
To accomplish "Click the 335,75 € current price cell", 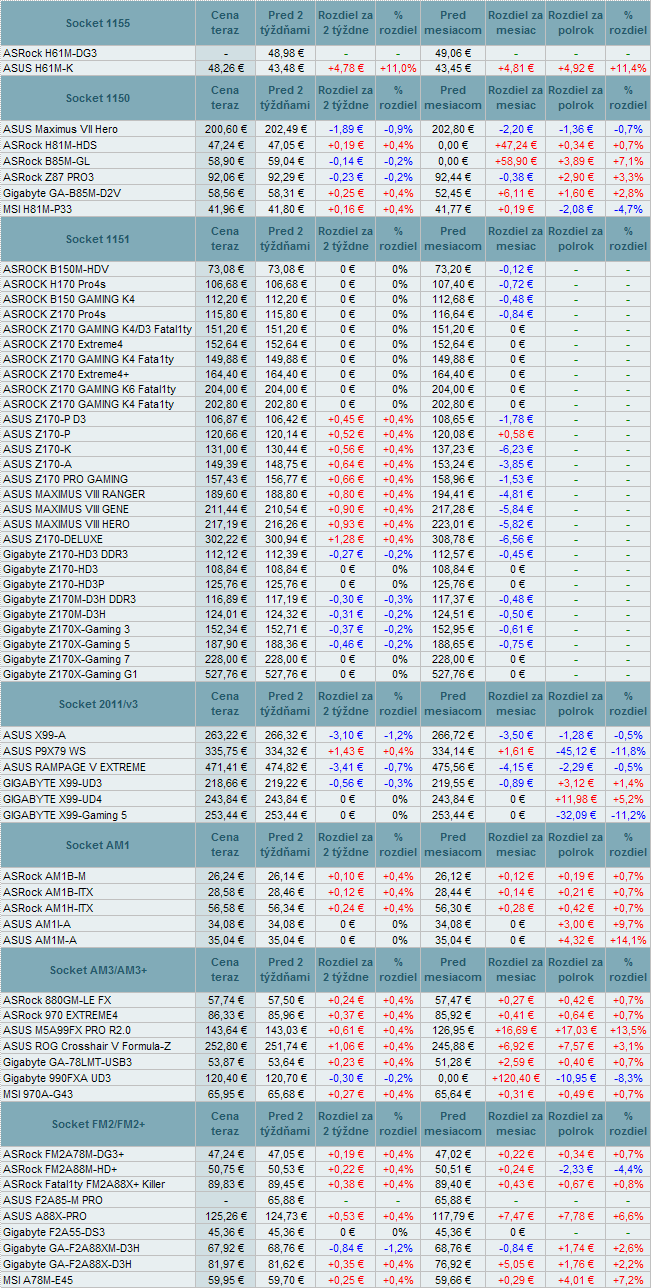I will tap(225, 751).
